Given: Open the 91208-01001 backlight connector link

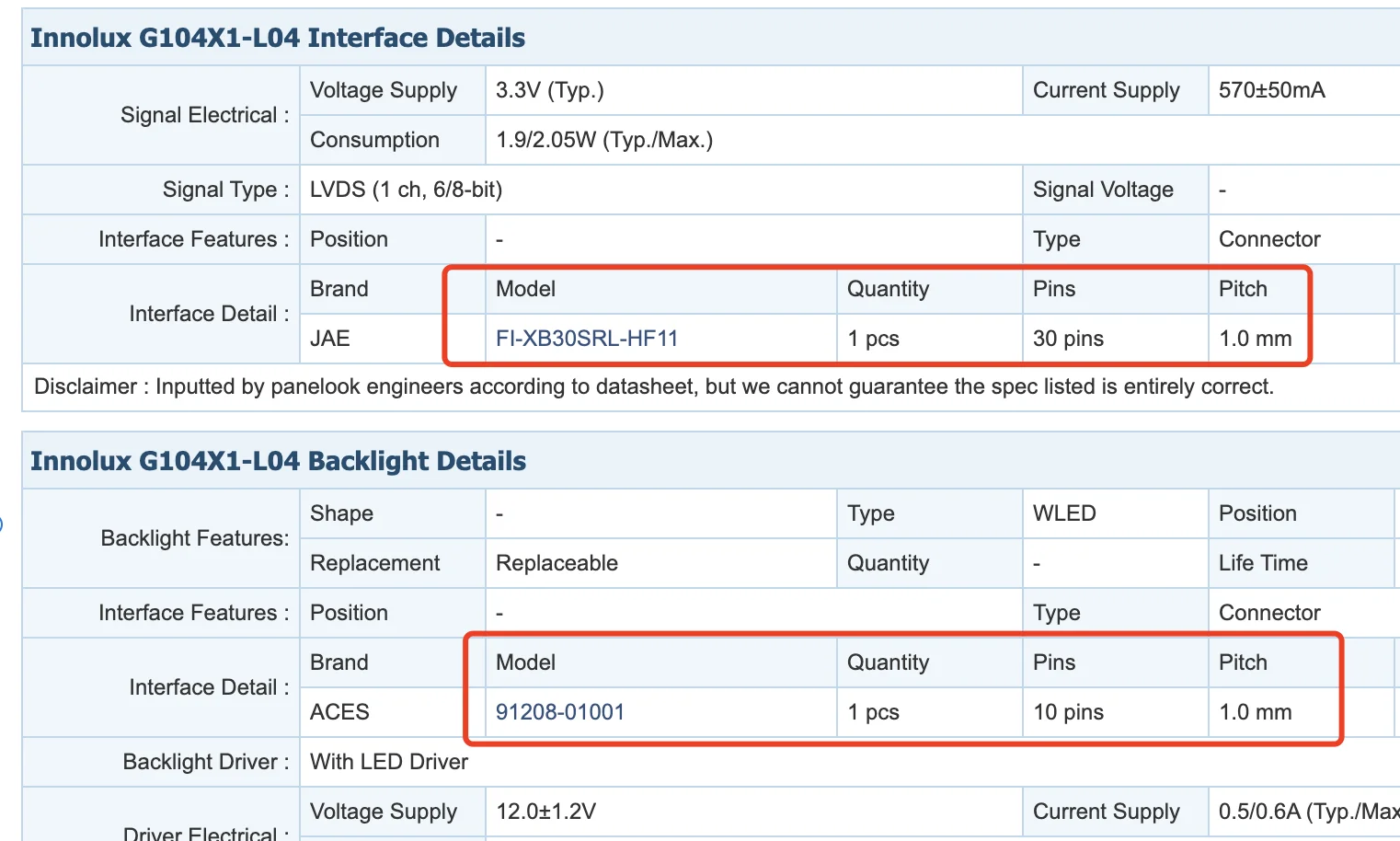Looking at the screenshot, I should click(x=559, y=712).
